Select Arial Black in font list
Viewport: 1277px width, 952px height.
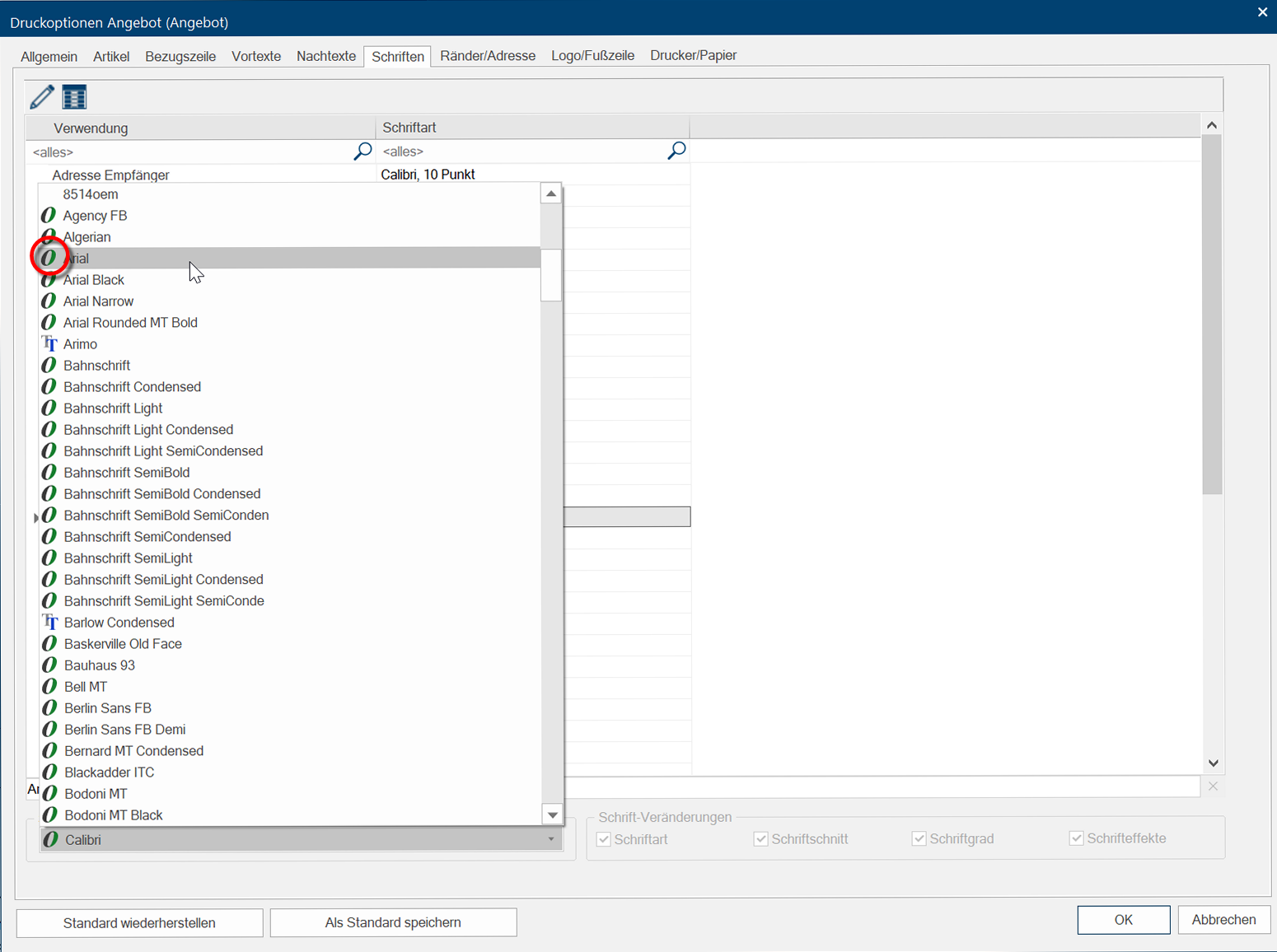point(290,280)
